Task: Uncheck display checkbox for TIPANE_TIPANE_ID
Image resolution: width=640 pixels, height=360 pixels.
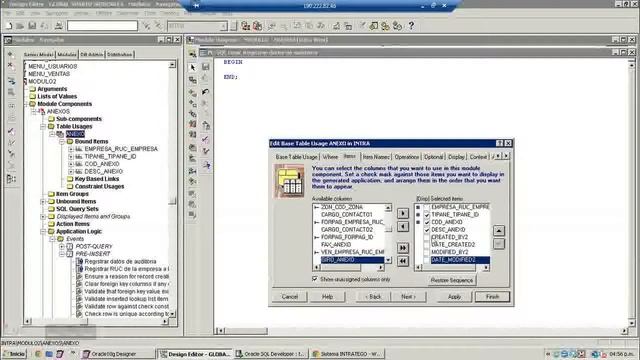Action: 427,215
